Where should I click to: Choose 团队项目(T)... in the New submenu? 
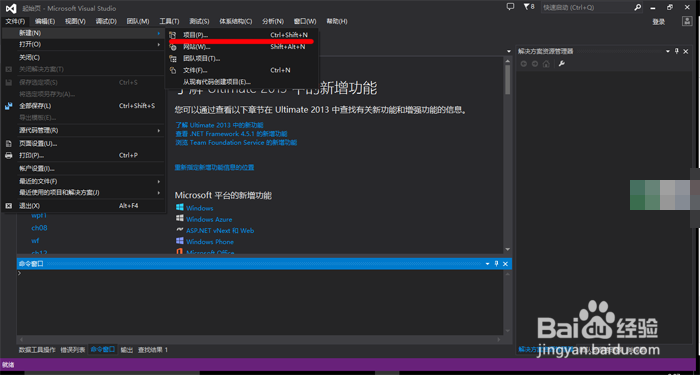point(241,58)
